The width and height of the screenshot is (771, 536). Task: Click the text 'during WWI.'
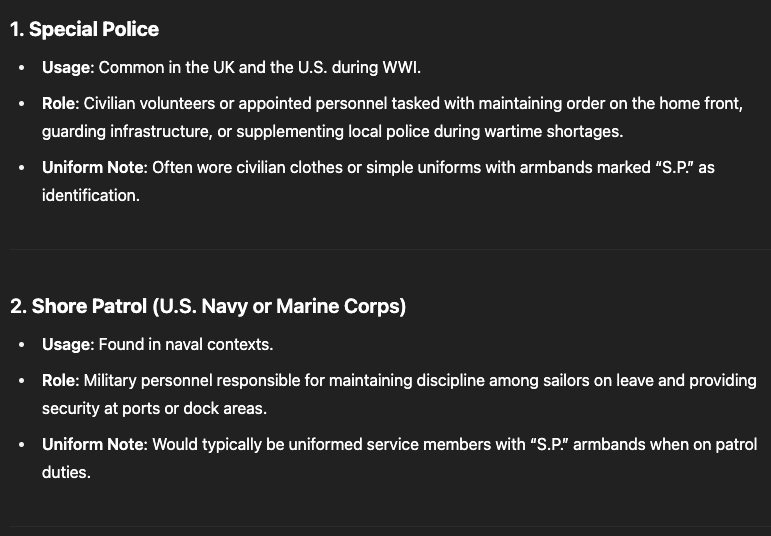pos(376,67)
